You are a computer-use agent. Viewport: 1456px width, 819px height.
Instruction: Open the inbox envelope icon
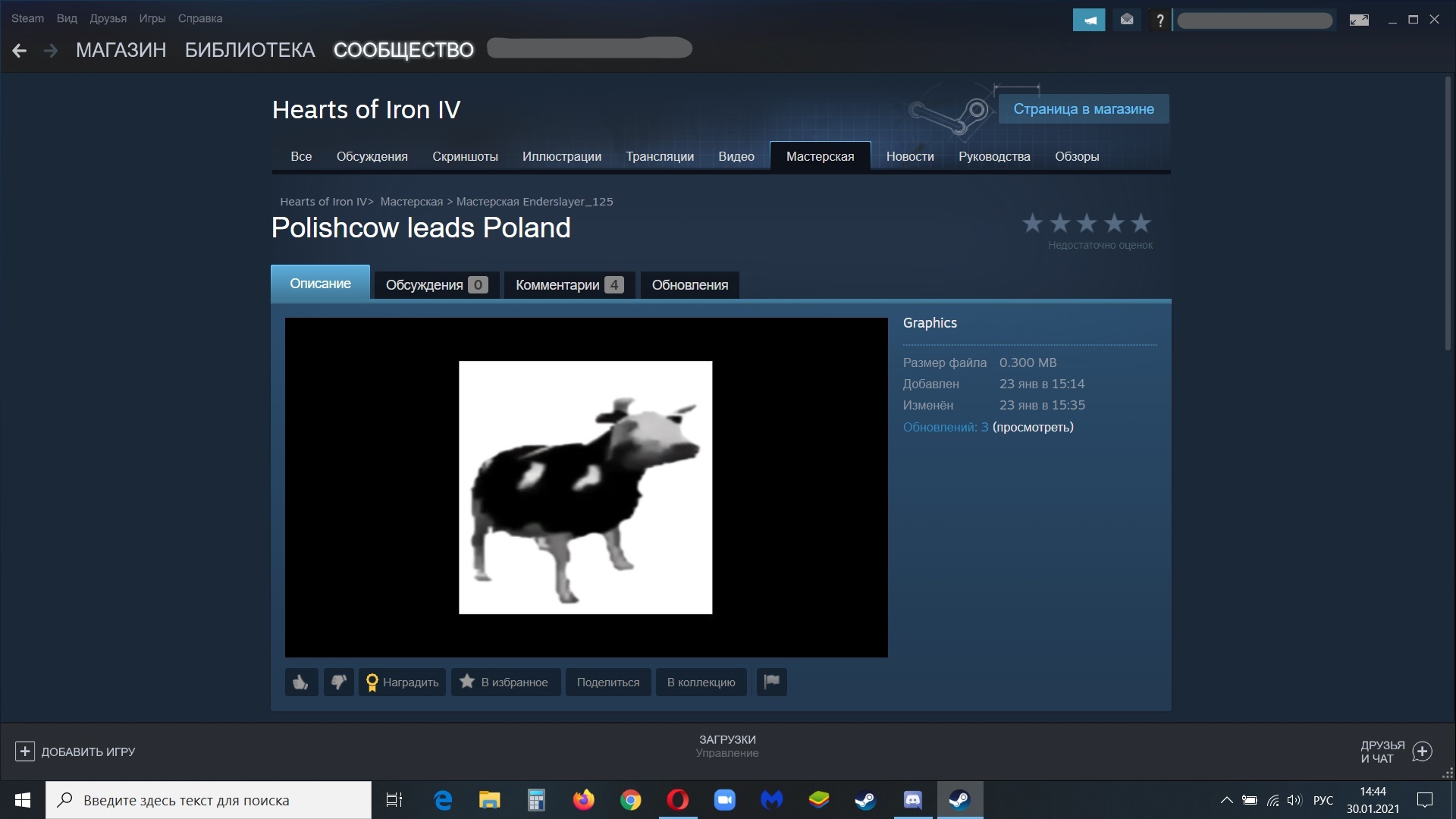tap(1127, 20)
